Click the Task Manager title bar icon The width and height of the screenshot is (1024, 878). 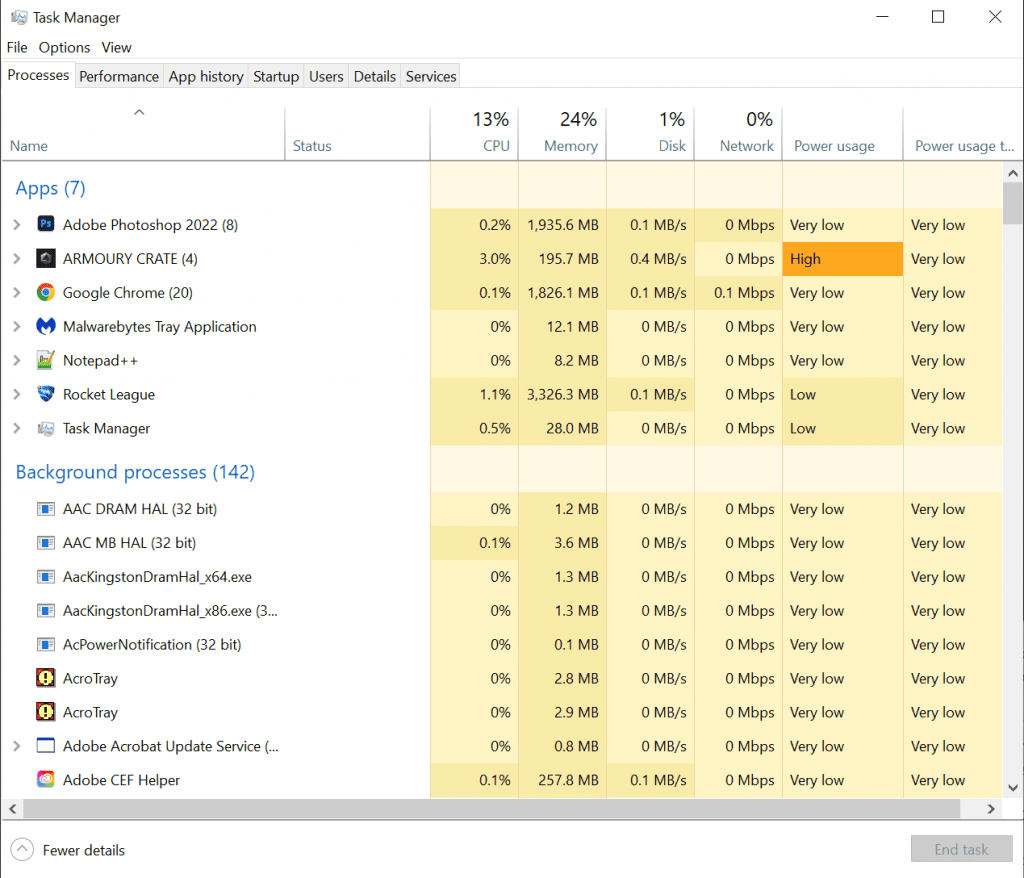click(x=19, y=17)
